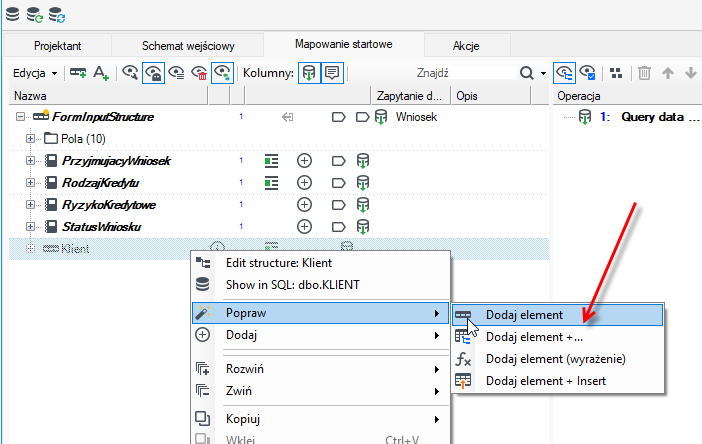702x444 pixels.
Task: Choose Dodaj element + Insert option
Action: coord(557,380)
